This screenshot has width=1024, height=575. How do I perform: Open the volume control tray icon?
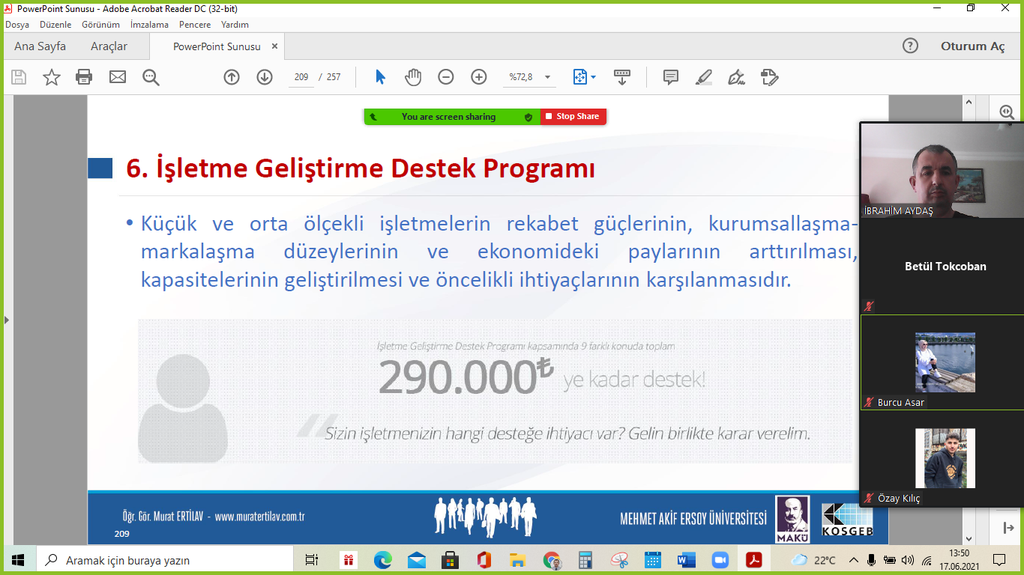tap(908, 560)
